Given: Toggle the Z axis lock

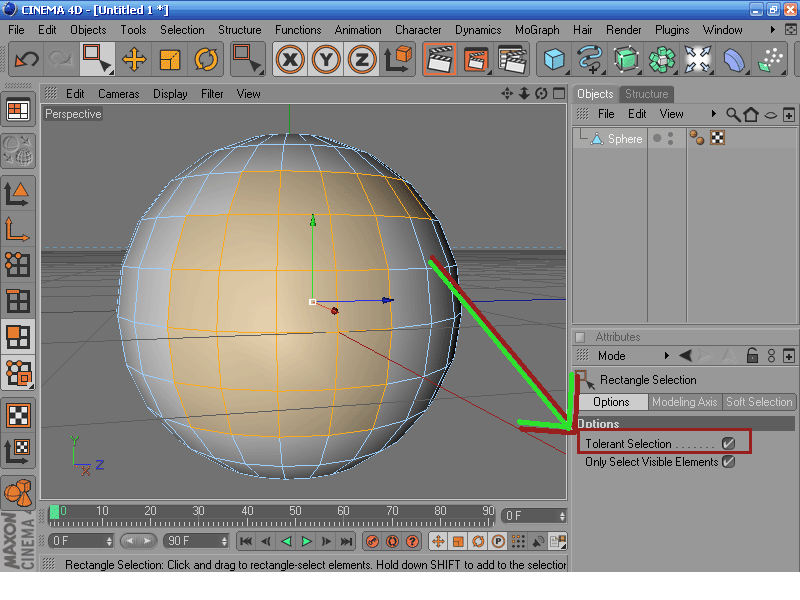Looking at the screenshot, I should pyautogui.click(x=362, y=60).
